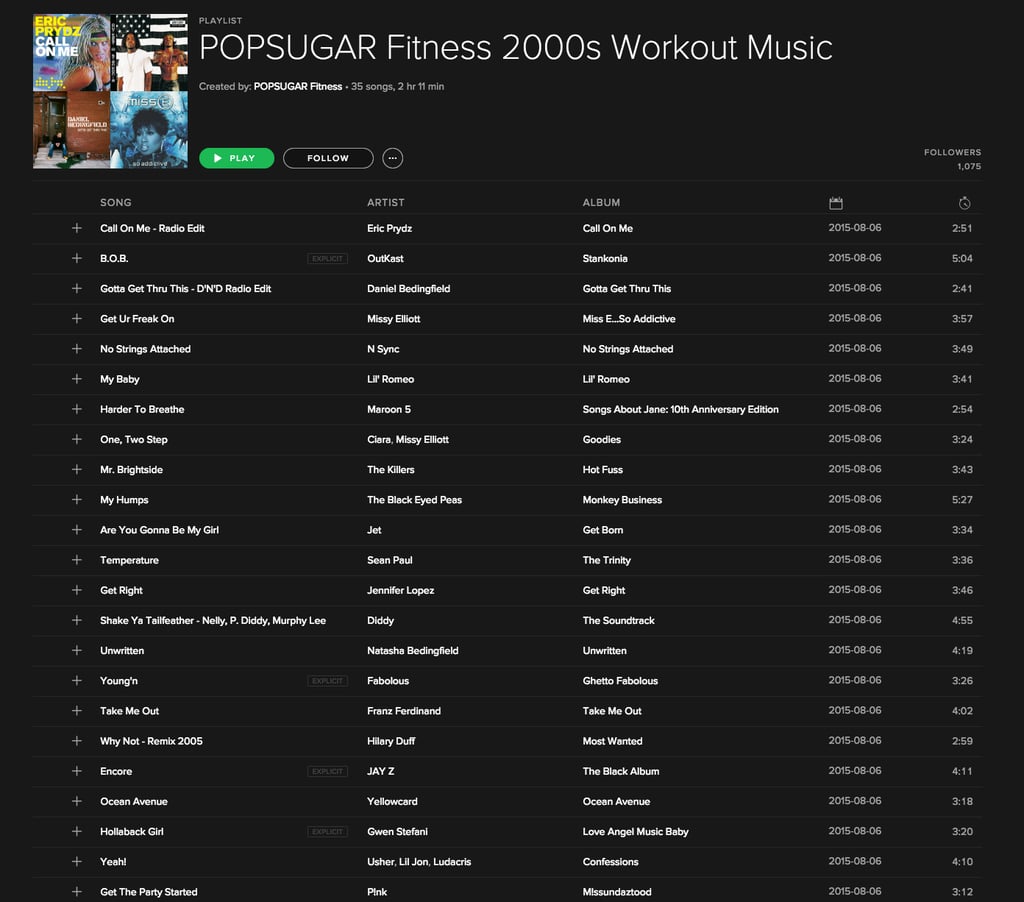Sort the list by SONG column header

click(x=116, y=202)
